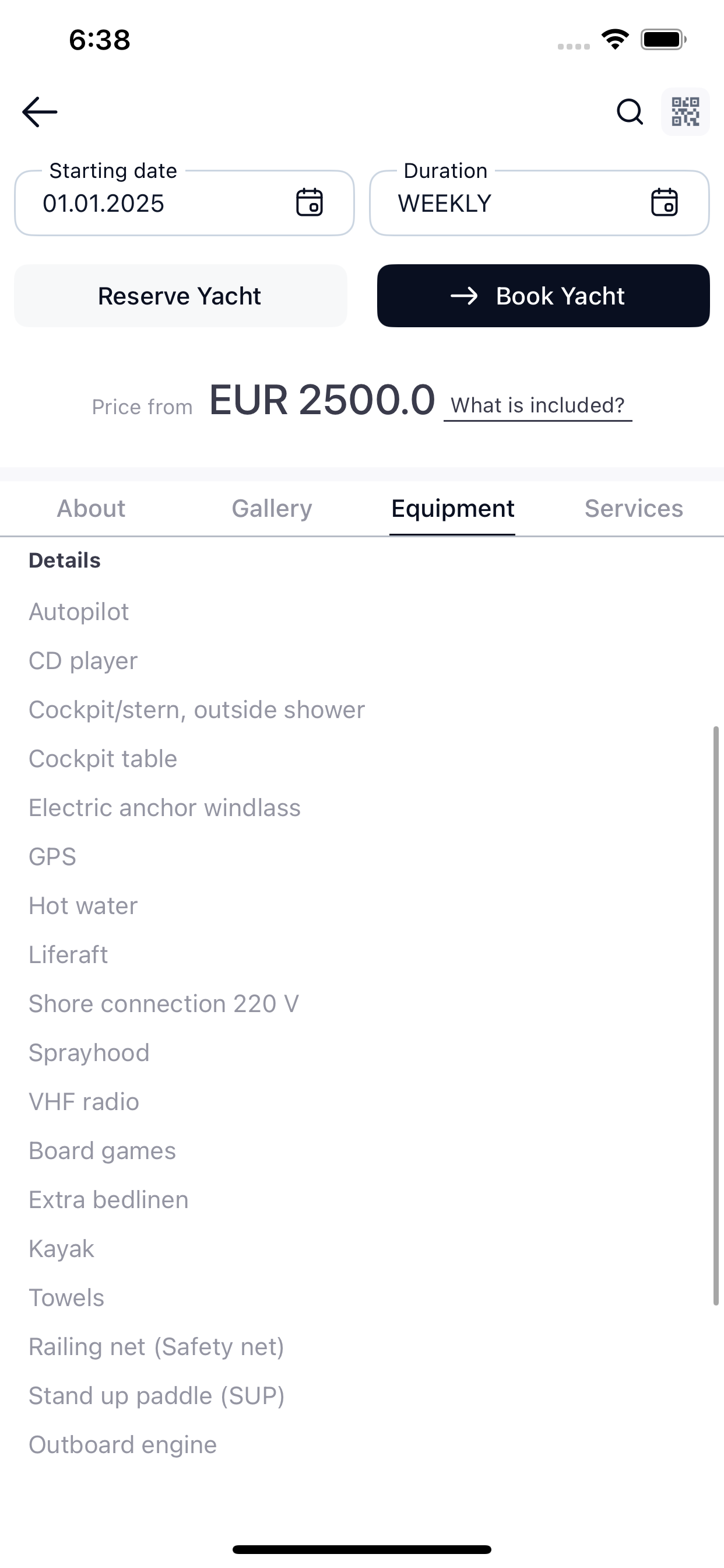Open the QR code scanner icon
This screenshot has width=724, height=1568.
[x=685, y=112]
